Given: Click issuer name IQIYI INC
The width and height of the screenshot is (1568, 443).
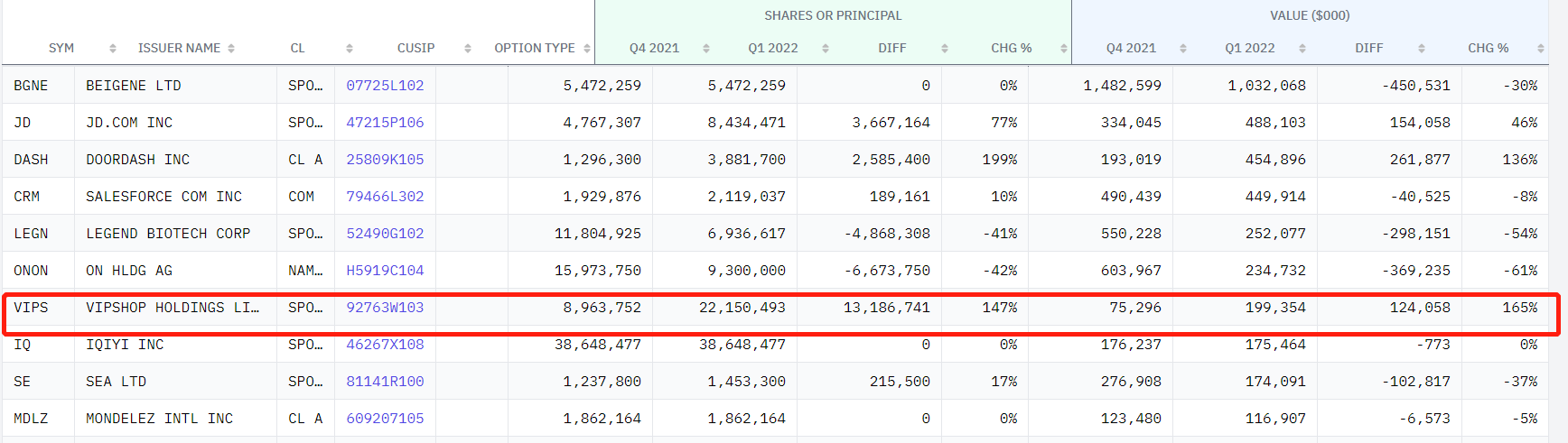Looking at the screenshot, I should click(125, 345).
